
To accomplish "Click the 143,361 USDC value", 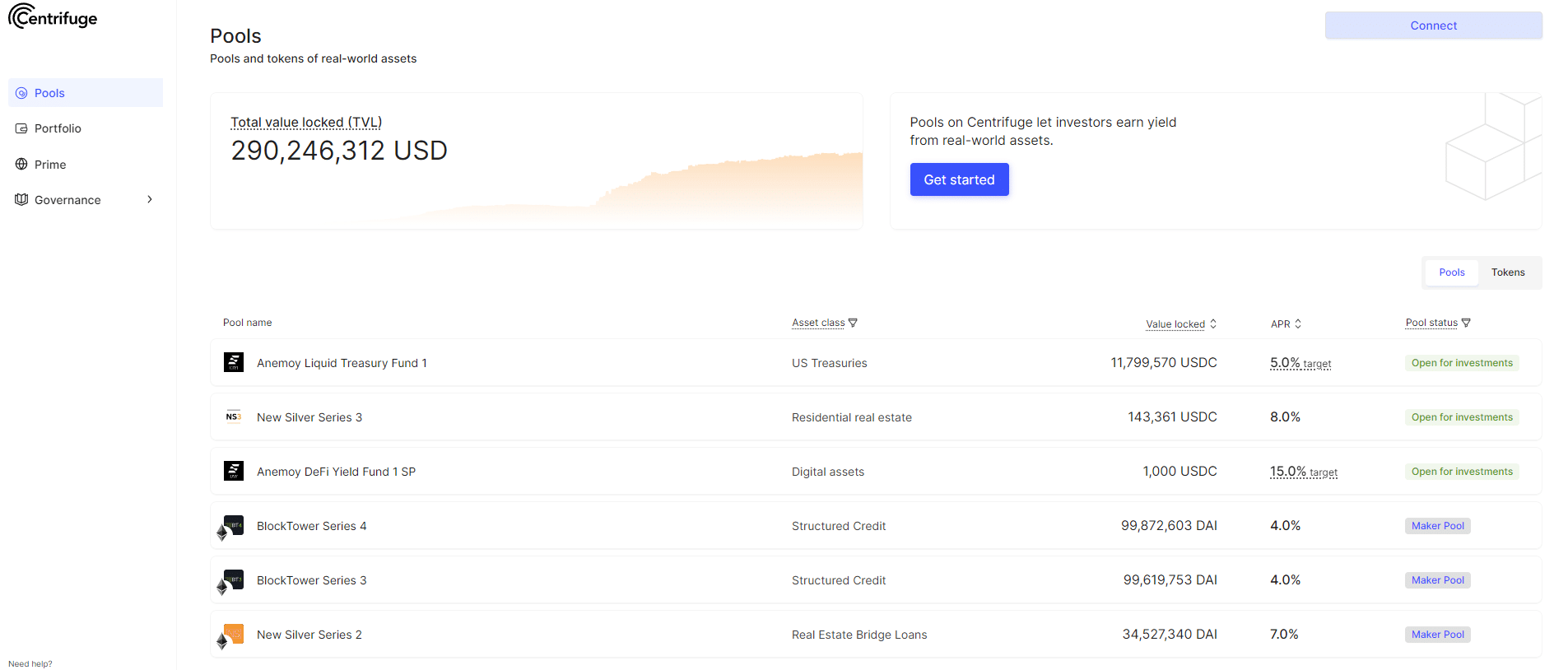I will click(1172, 416).
